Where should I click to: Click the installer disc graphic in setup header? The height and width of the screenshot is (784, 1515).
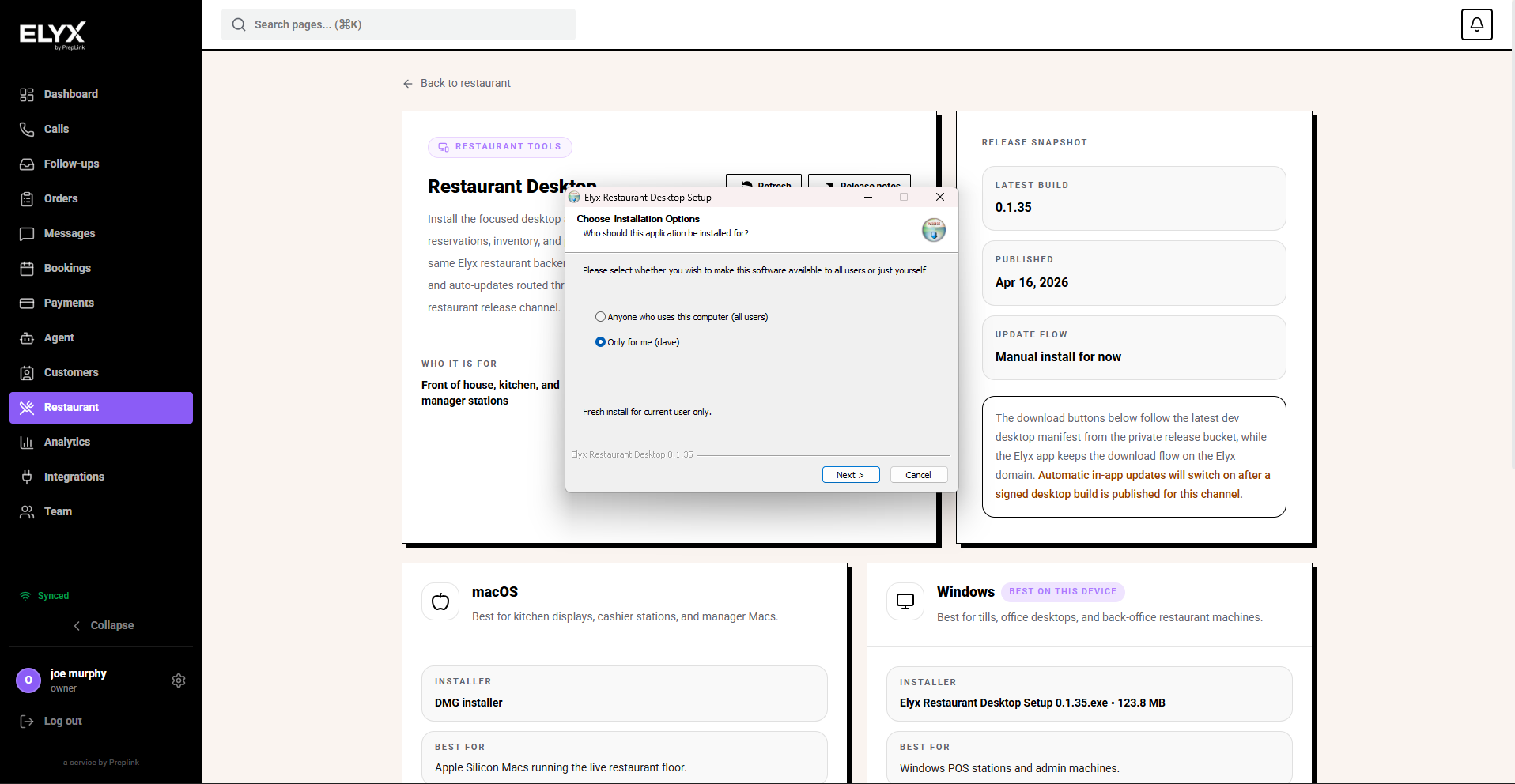pos(934,230)
